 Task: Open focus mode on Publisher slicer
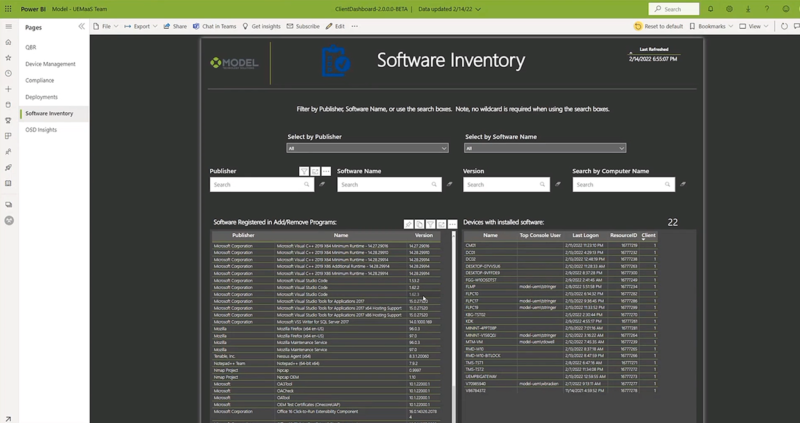click(315, 171)
